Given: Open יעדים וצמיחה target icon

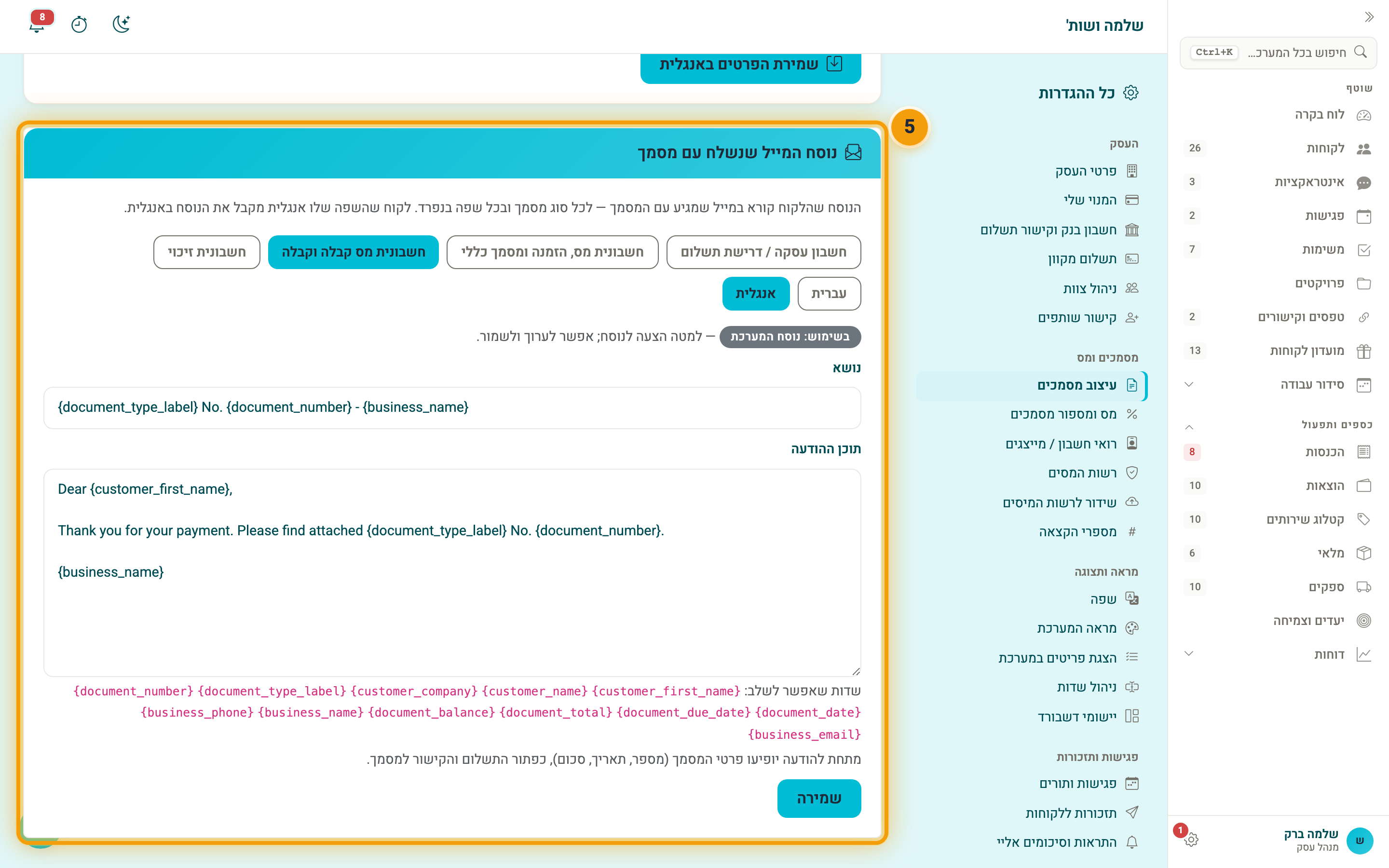Looking at the screenshot, I should 1364,621.
